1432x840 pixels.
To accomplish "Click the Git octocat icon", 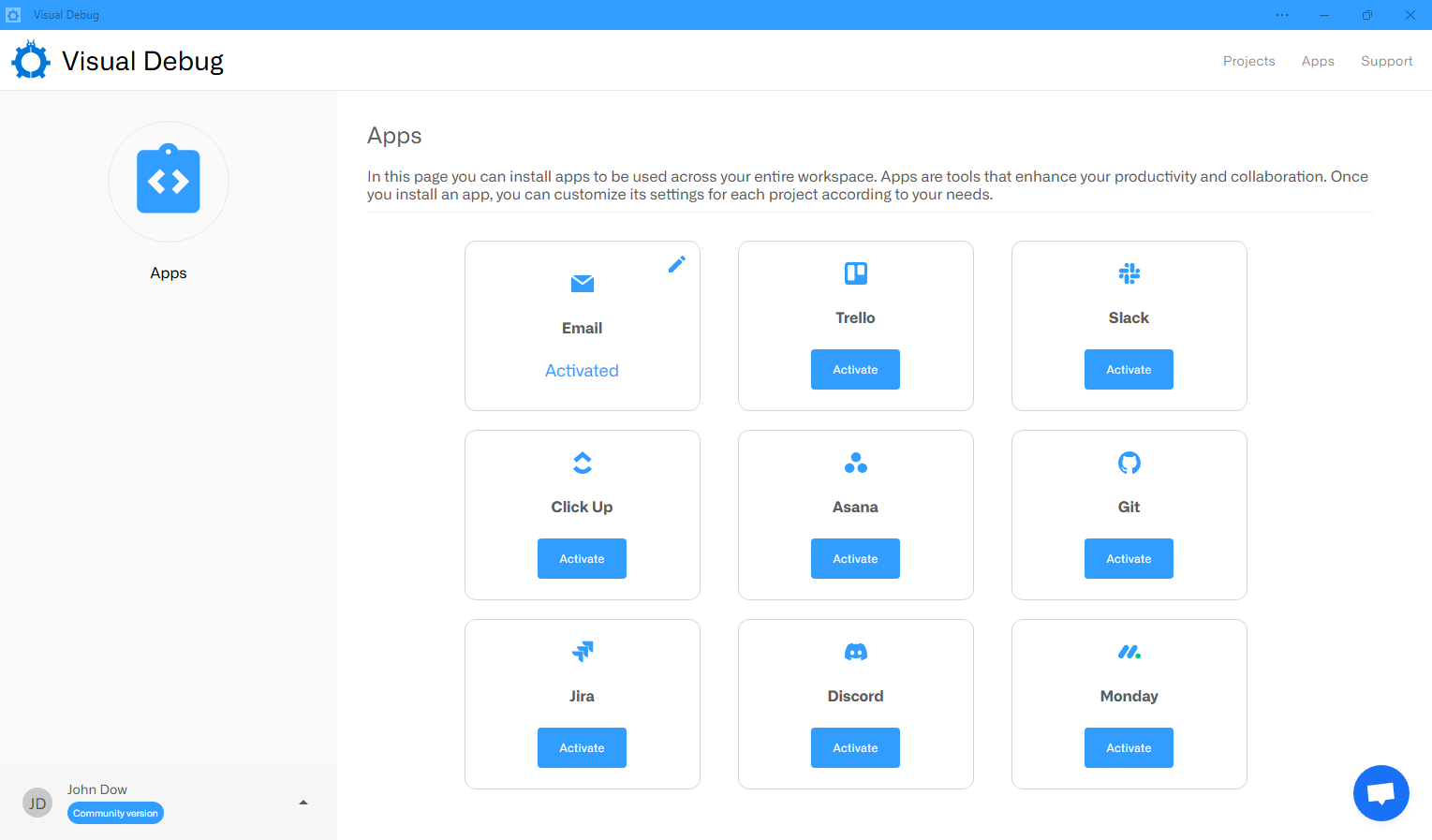I will click(x=1129, y=463).
